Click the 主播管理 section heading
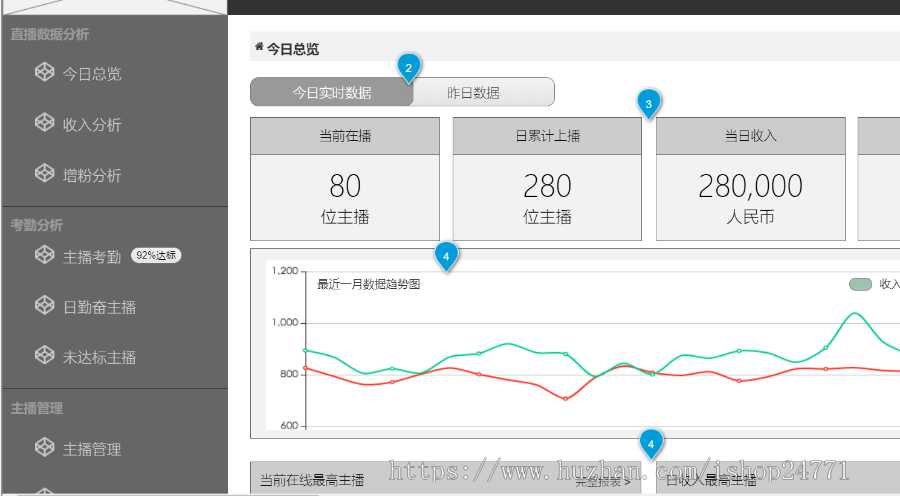The height and width of the screenshot is (496, 900). coord(37,409)
